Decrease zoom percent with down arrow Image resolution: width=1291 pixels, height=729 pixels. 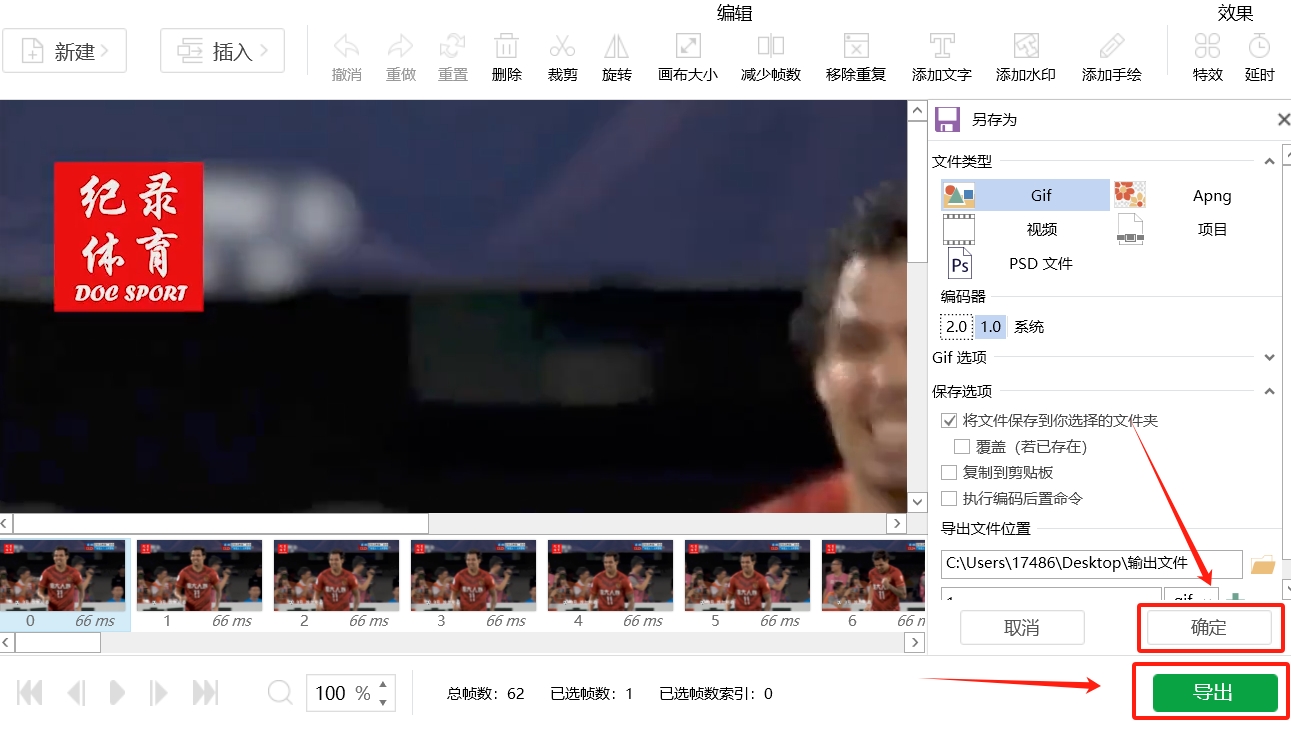pyautogui.click(x=383, y=702)
